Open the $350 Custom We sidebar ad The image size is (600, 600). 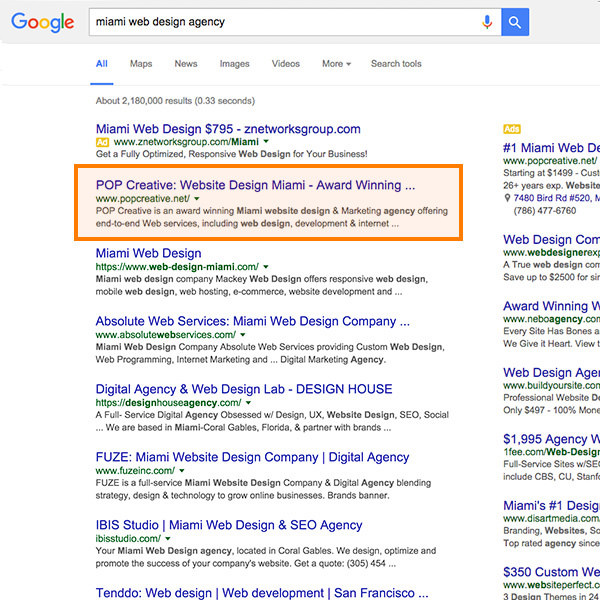[551, 572]
